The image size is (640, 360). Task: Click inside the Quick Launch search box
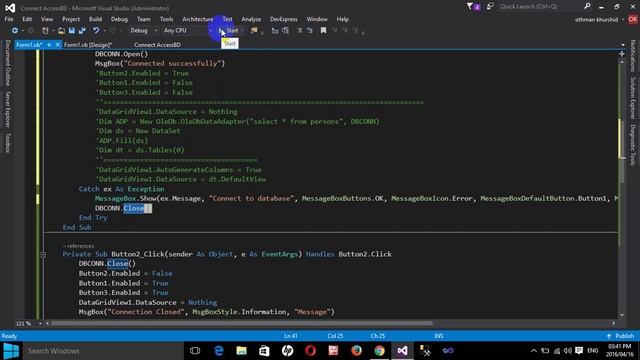(540, 7)
